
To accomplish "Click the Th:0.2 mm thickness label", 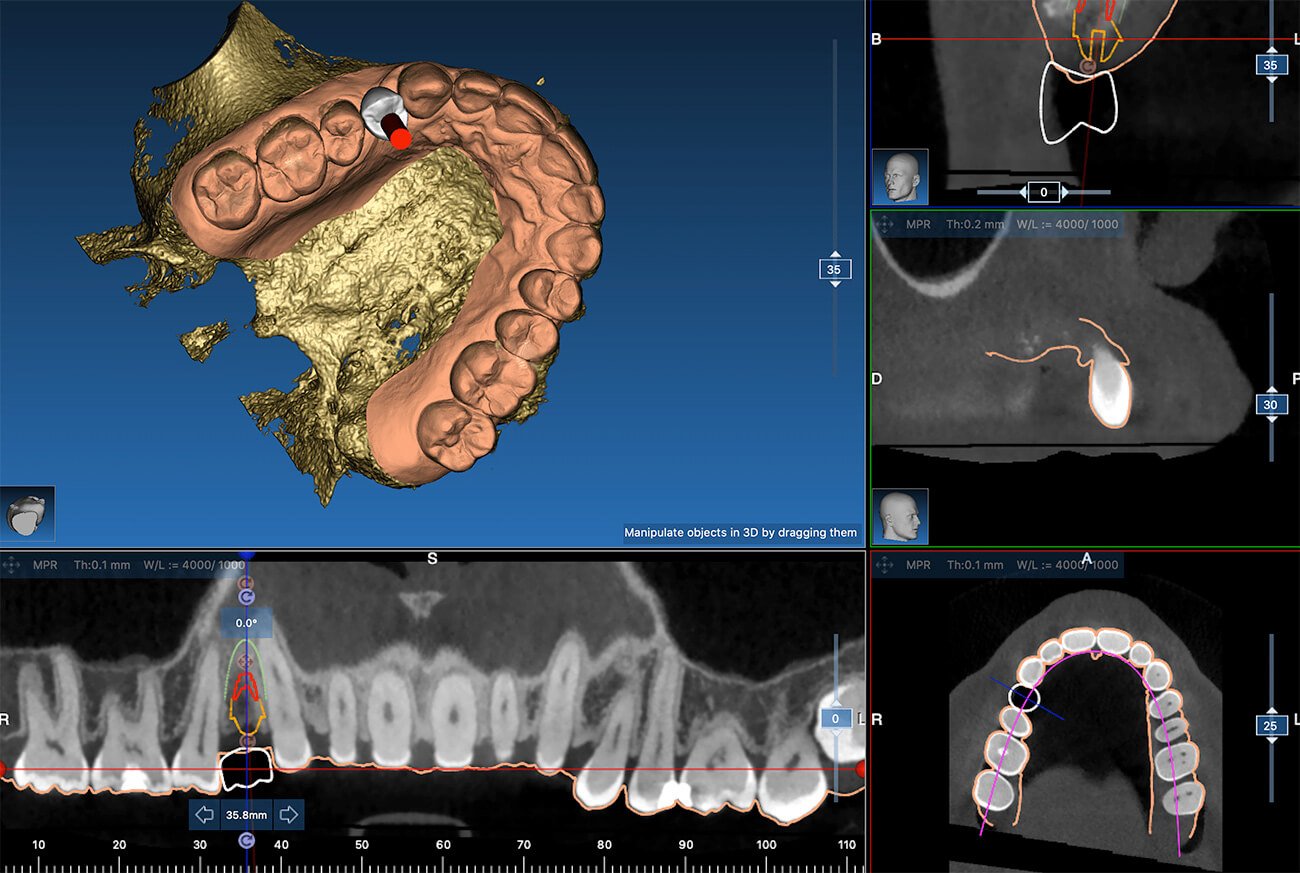I will point(973,224).
